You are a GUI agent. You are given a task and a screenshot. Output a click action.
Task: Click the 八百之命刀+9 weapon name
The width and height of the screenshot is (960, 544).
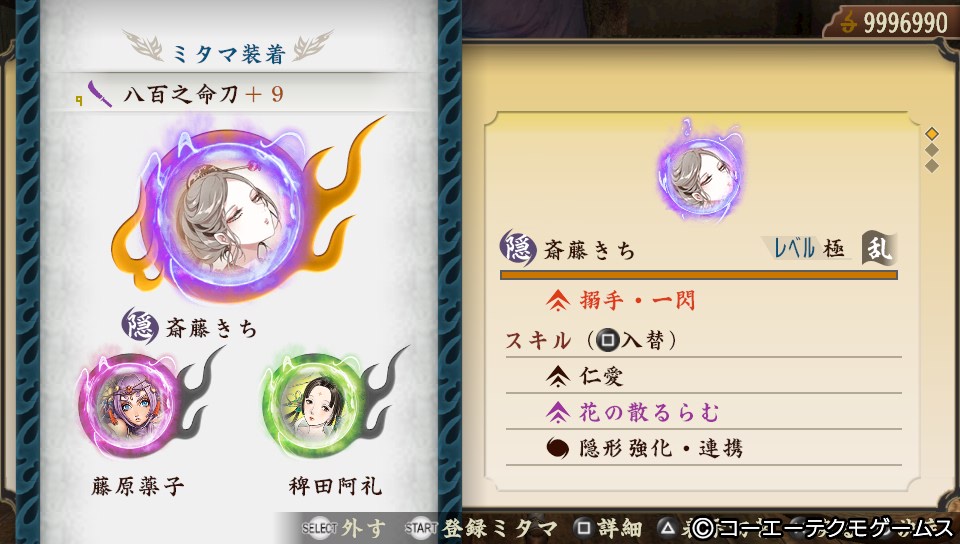(203, 94)
